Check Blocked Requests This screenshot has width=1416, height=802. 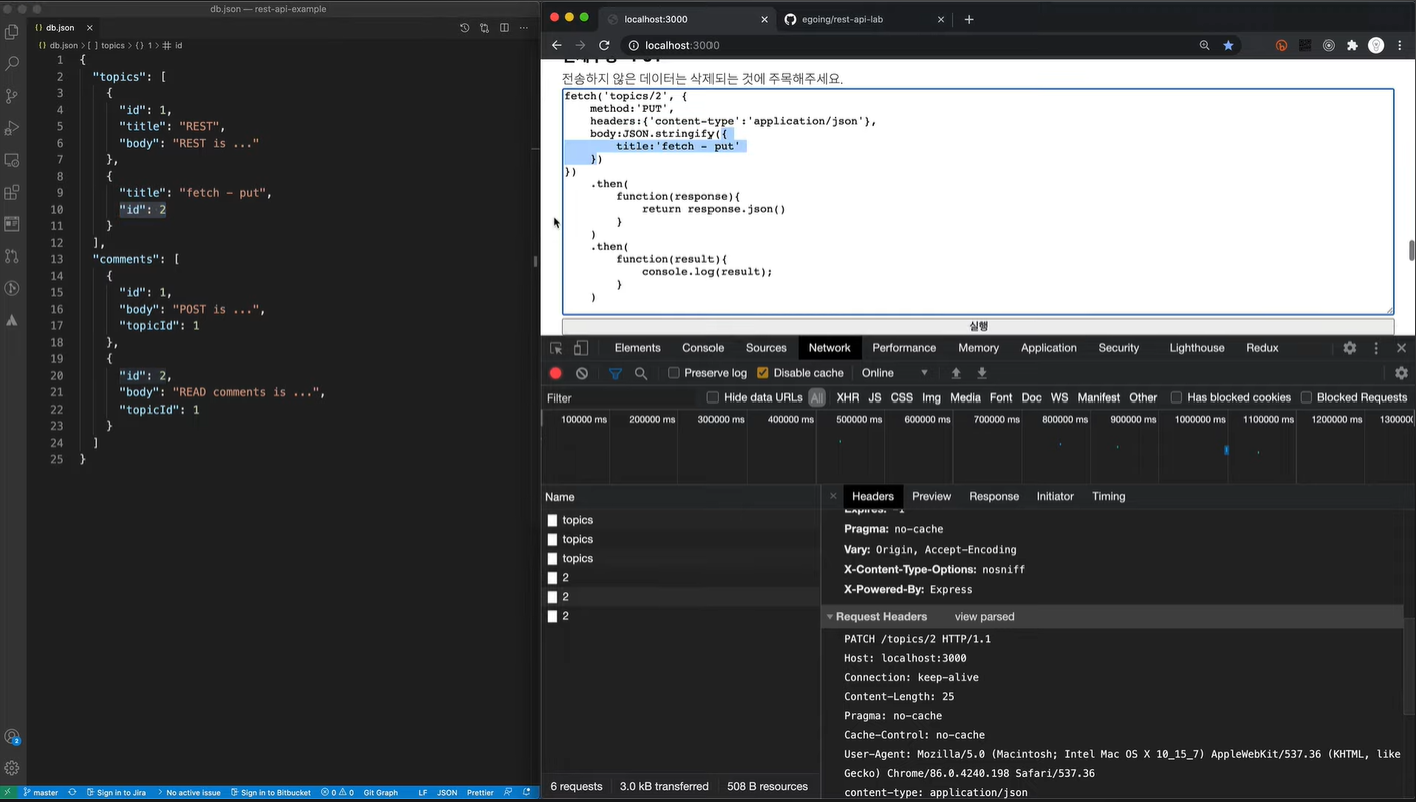point(1306,397)
